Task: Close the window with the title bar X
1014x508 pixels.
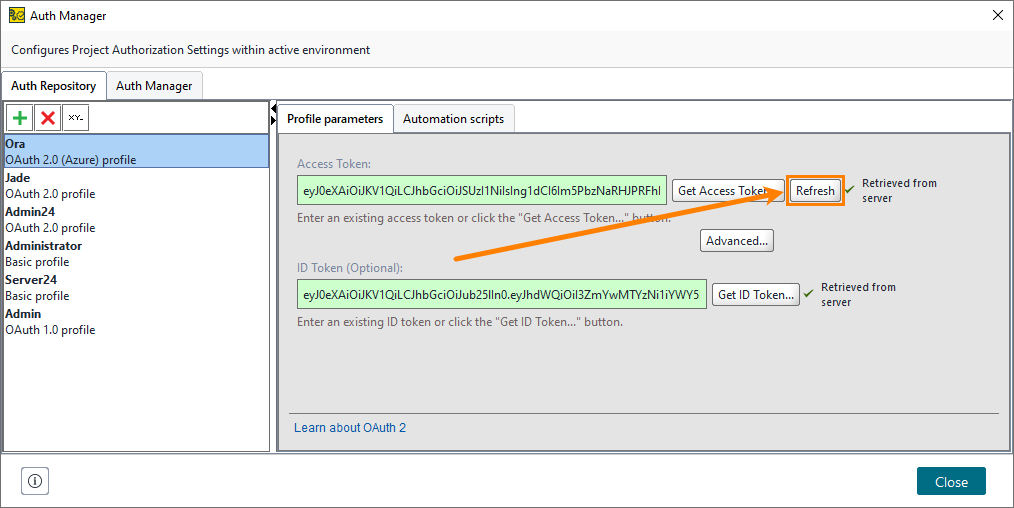Action: [x=998, y=16]
